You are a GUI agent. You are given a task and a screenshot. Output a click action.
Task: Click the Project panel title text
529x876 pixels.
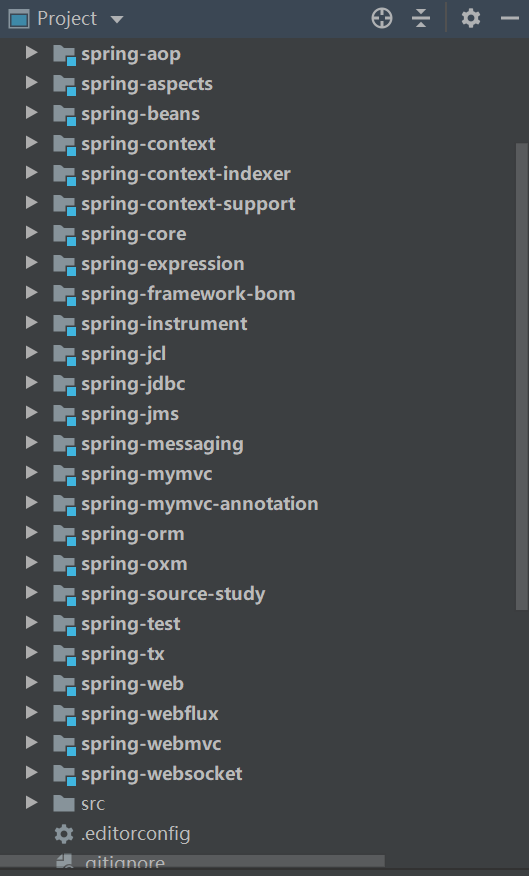point(67,19)
